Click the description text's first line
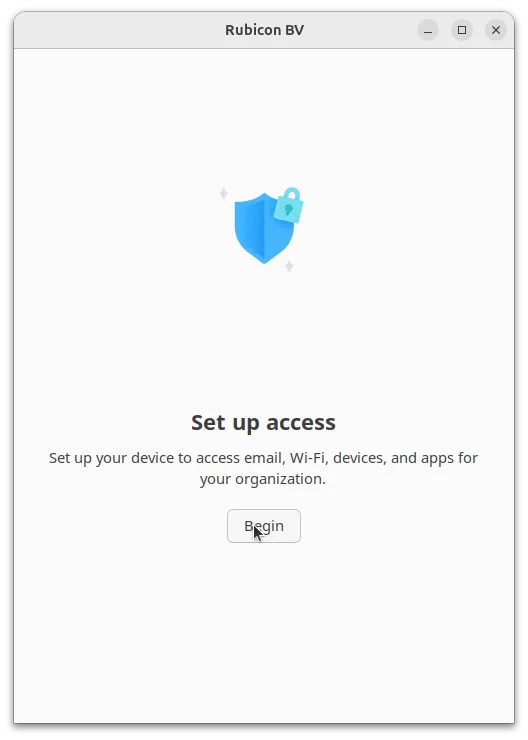This screenshot has width=528, height=740. pyautogui.click(x=263, y=458)
